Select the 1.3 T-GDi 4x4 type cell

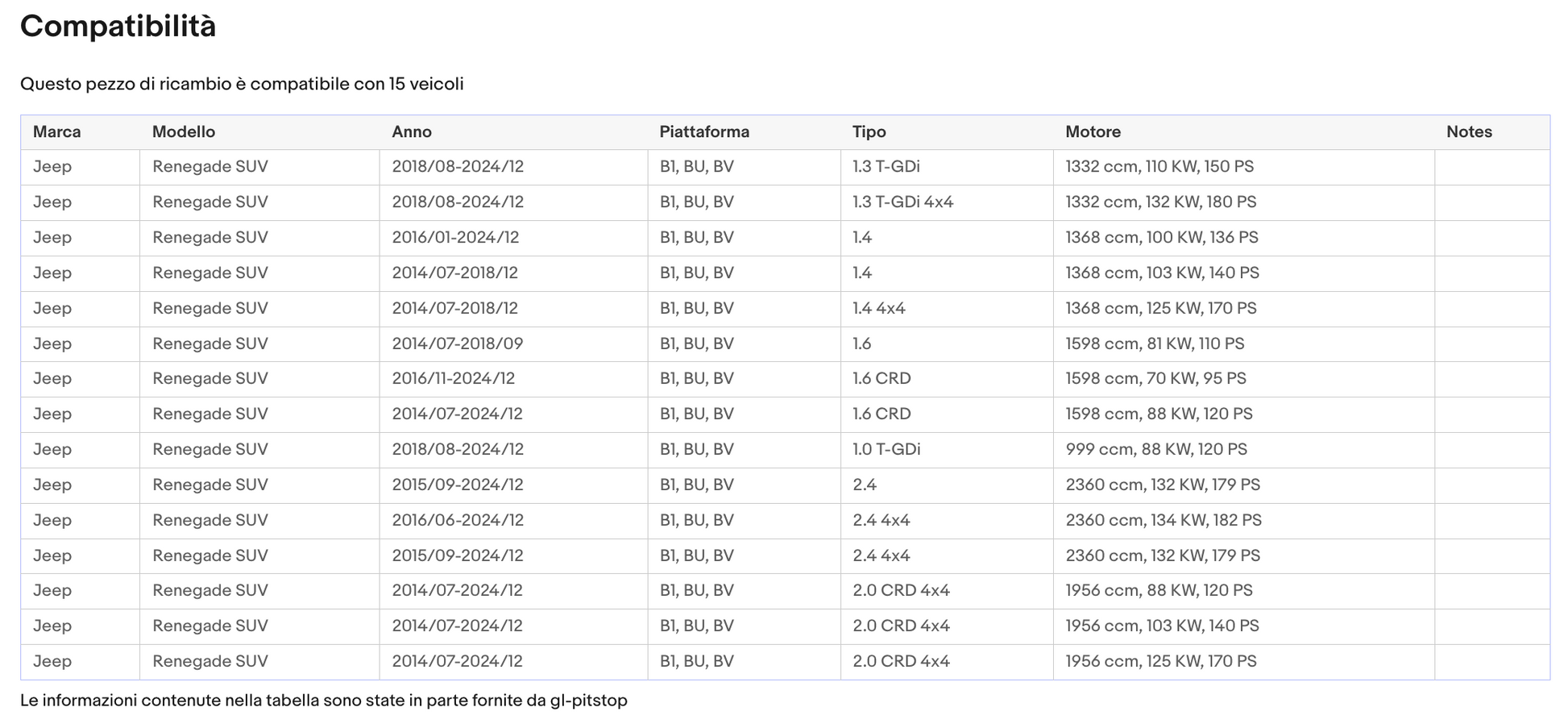902,202
